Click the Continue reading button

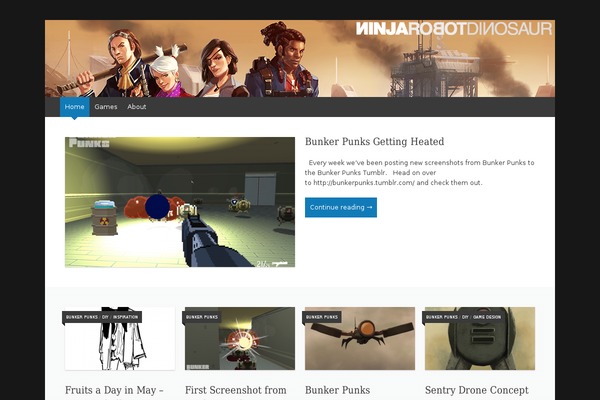(341, 207)
